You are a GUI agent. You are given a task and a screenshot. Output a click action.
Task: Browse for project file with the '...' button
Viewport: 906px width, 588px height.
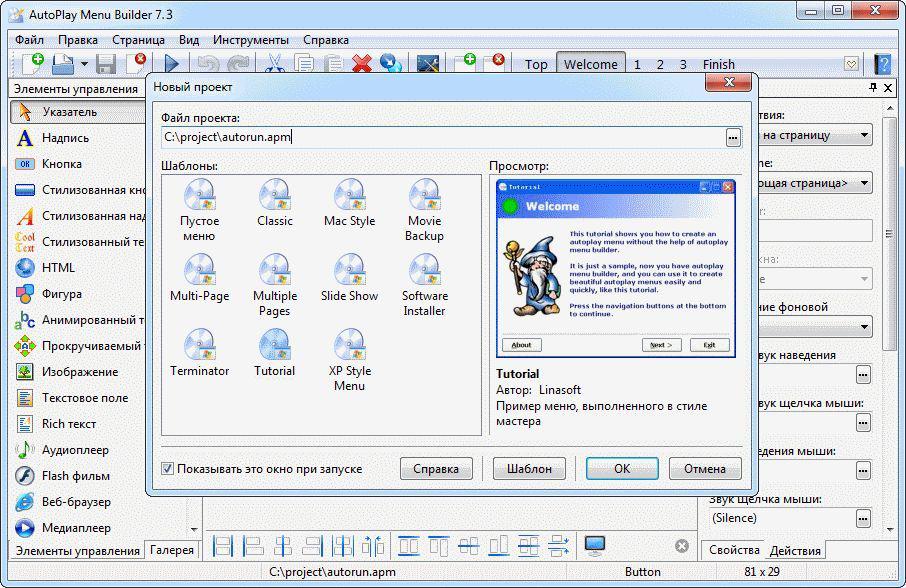733,137
